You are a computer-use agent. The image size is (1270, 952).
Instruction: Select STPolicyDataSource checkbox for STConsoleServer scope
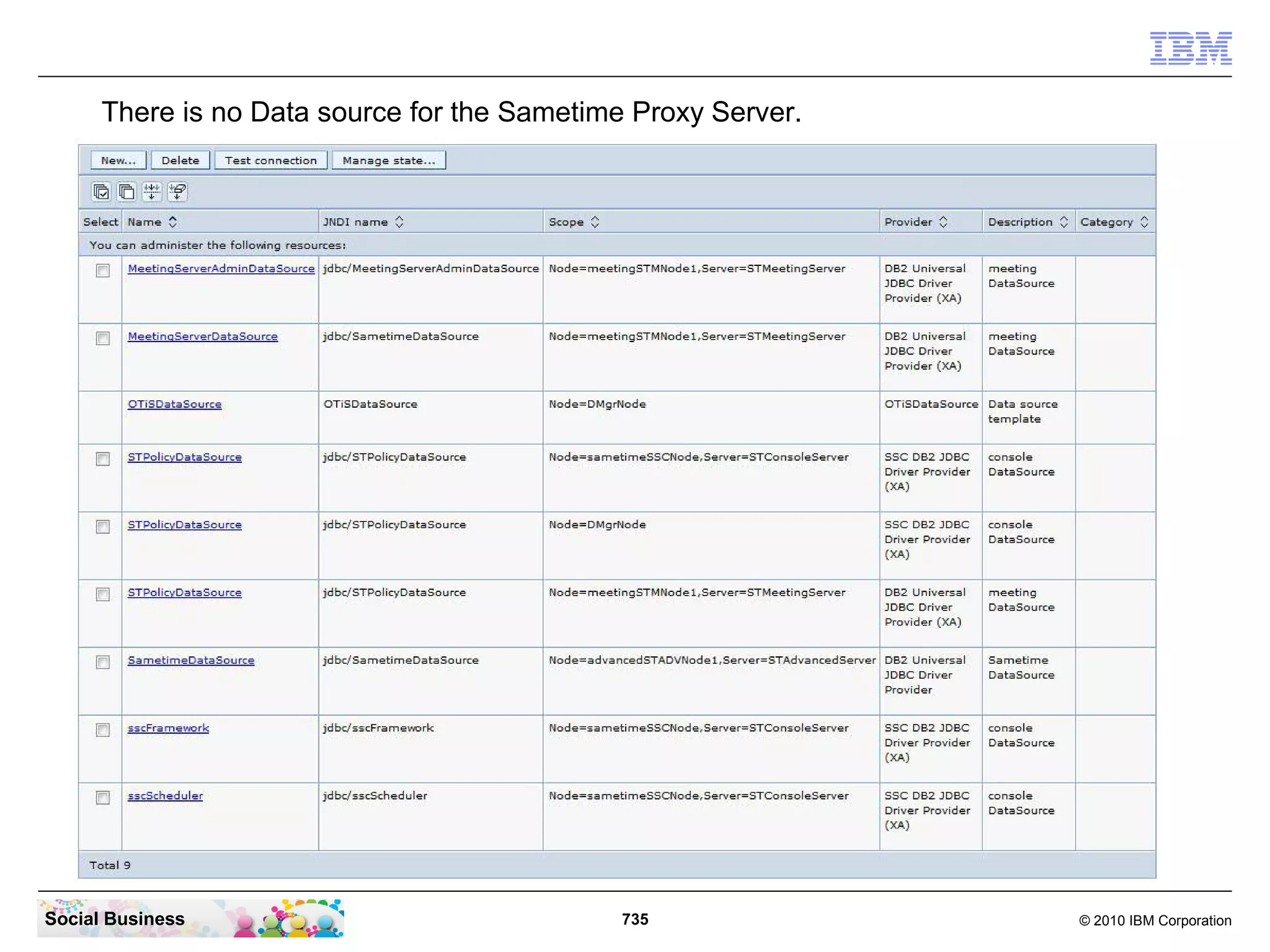pyautogui.click(x=103, y=459)
